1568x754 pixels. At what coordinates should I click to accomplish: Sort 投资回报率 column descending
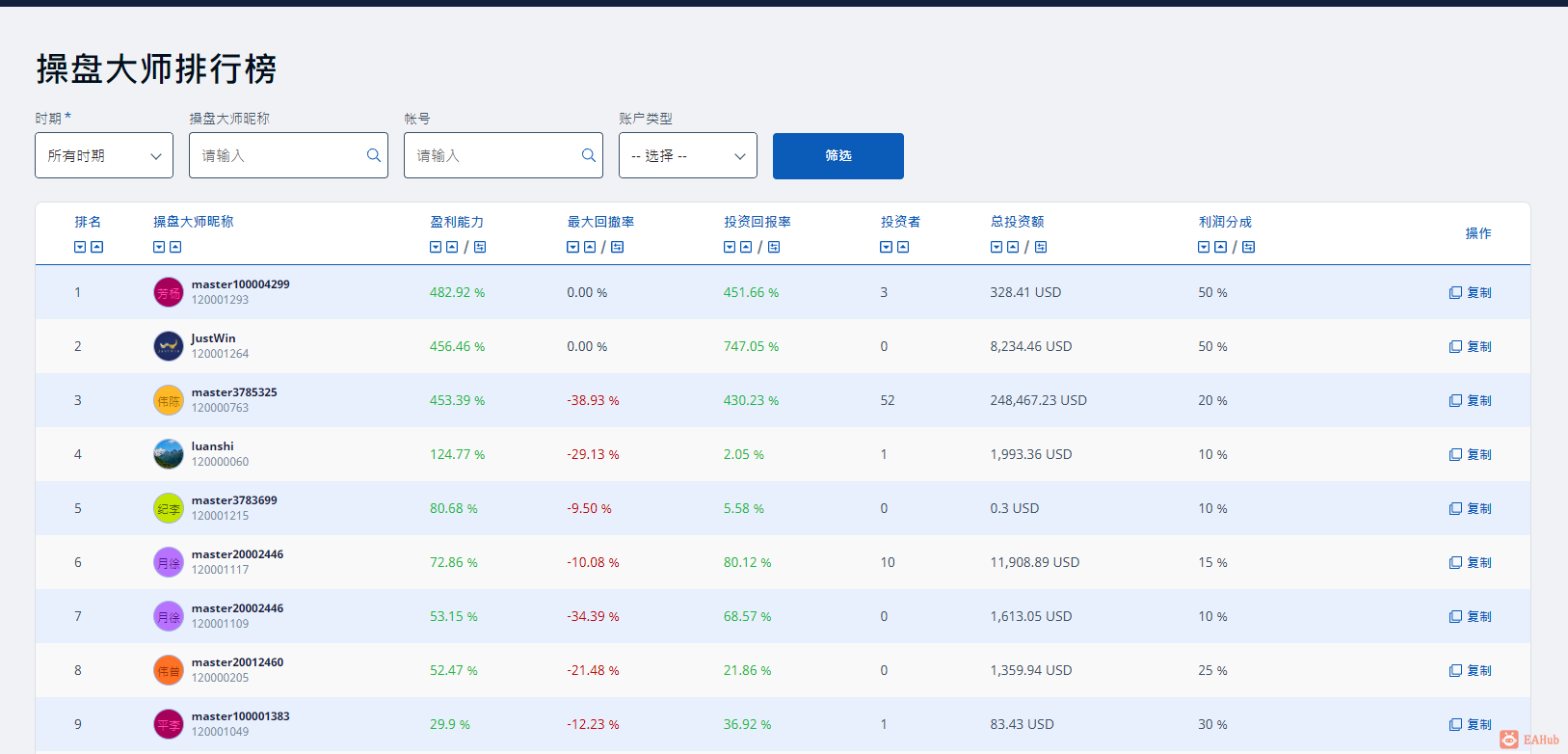730,248
